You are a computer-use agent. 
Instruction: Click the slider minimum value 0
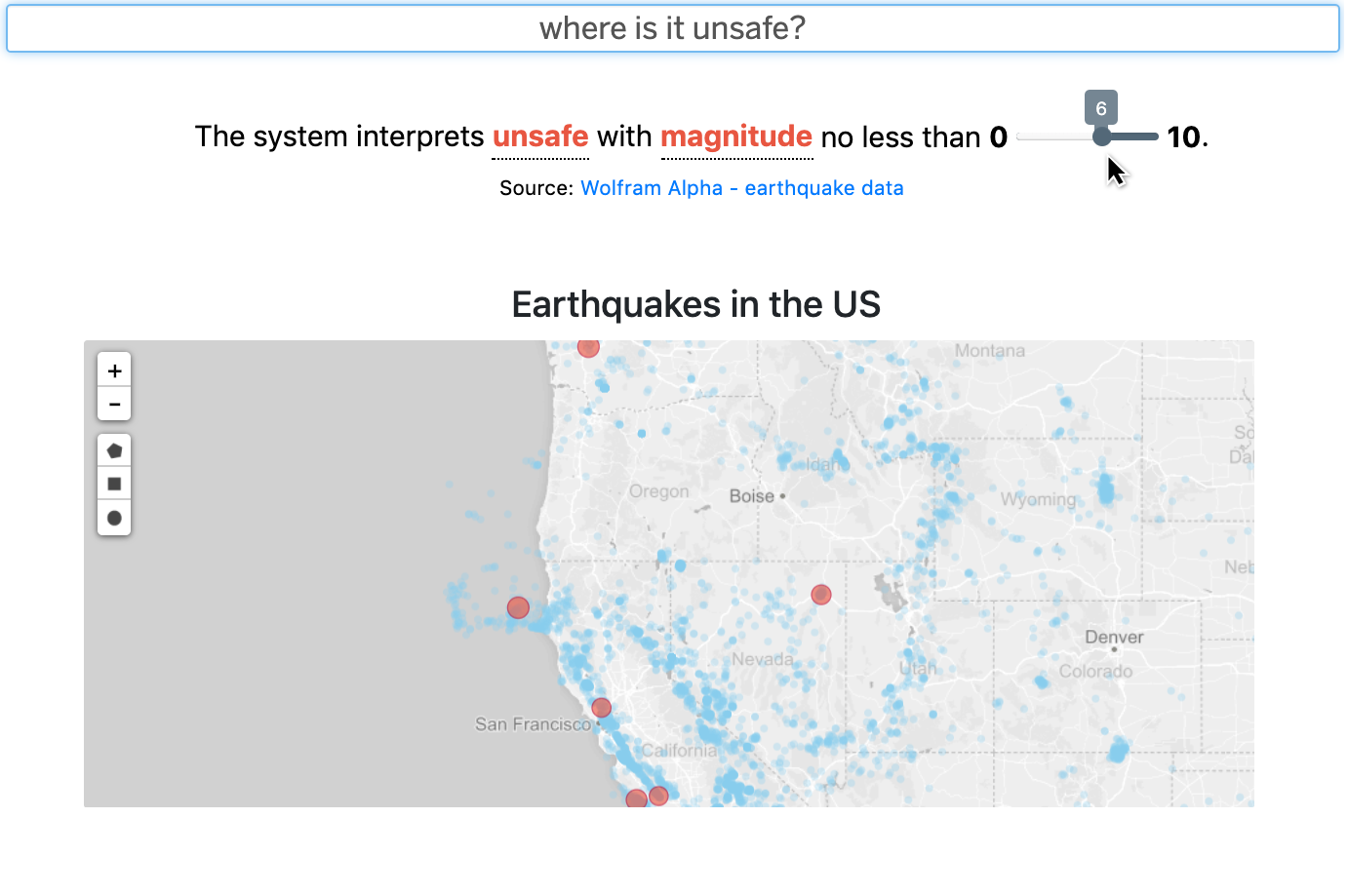(x=998, y=137)
